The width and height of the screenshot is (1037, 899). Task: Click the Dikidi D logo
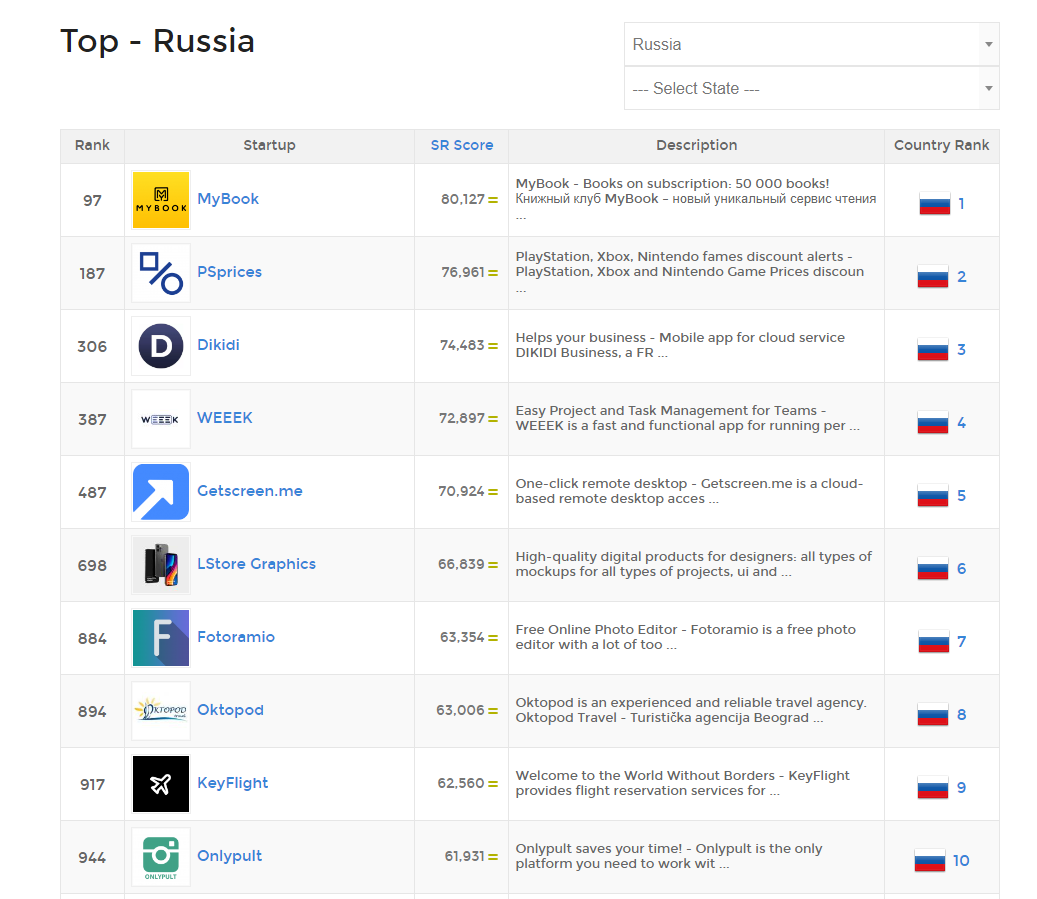coord(161,346)
